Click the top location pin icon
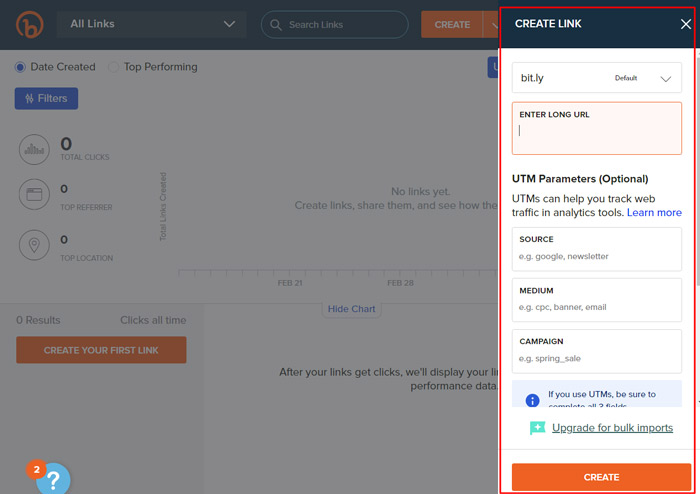 click(34, 245)
